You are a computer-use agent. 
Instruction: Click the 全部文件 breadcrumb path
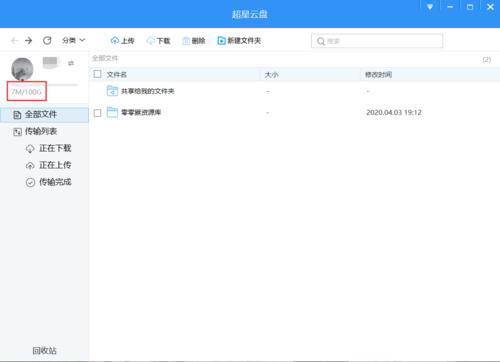pyautogui.click(x=105, y=58)
